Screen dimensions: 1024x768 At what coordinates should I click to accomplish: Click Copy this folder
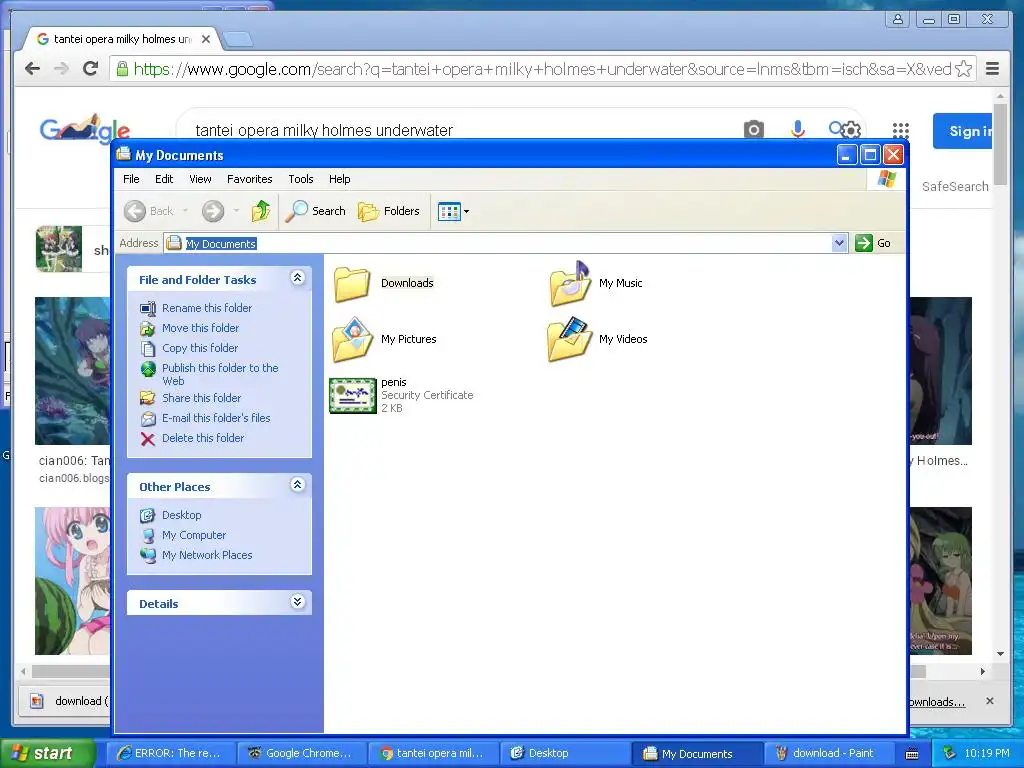pyautogui.click(x=200, y=348)
